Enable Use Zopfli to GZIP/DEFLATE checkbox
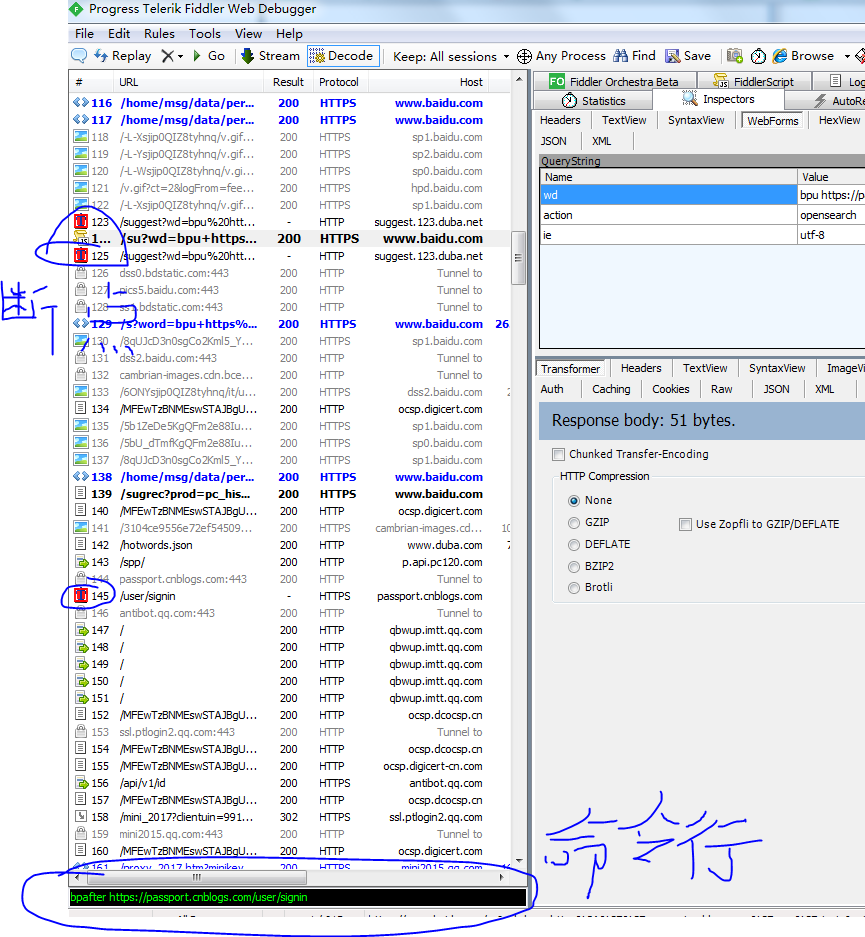 tap(685, 525)
